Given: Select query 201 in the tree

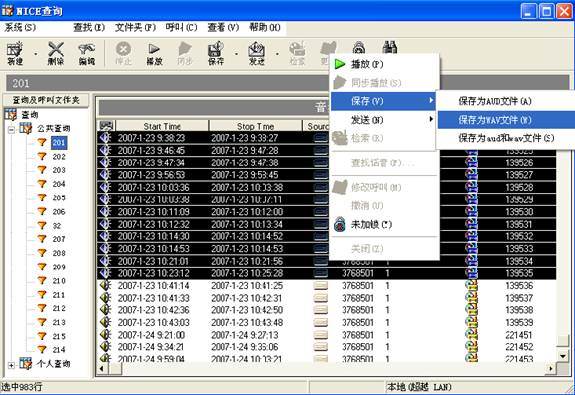Looking at the screenshot, I should pyautogui.click(x=59, y=142).
